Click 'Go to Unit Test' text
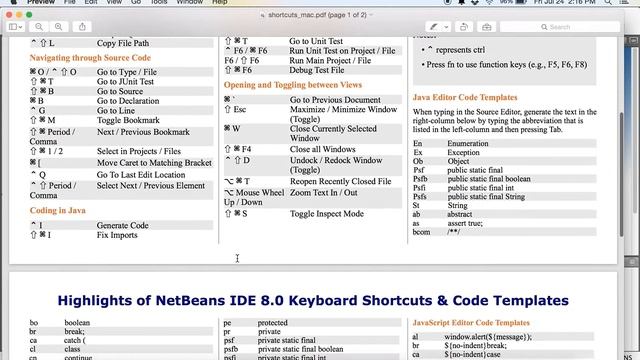 [316, 41]
